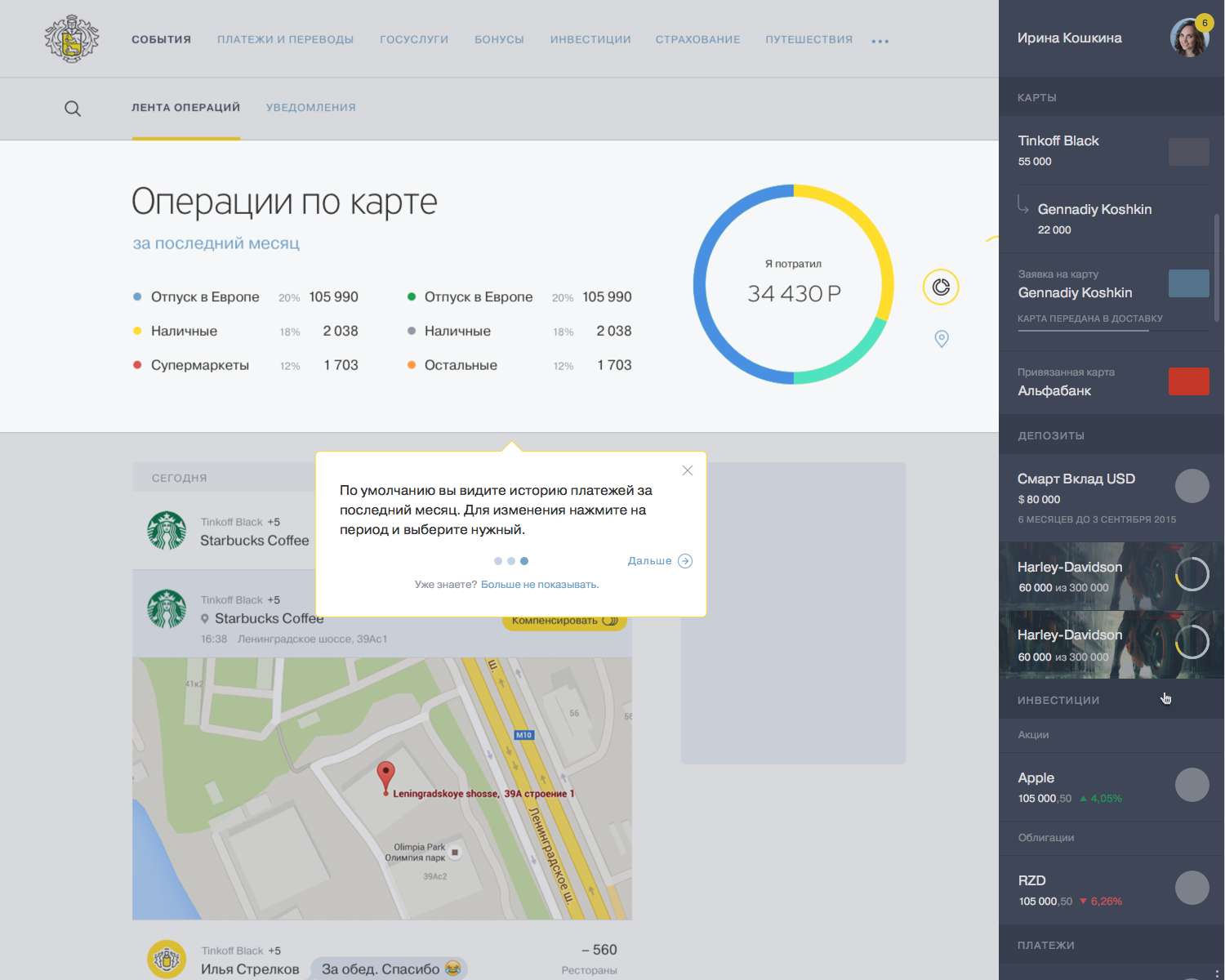Select green-dot Отпуск в Европе category
Viewport: 1225px width, 980px height.
point(519,297)
